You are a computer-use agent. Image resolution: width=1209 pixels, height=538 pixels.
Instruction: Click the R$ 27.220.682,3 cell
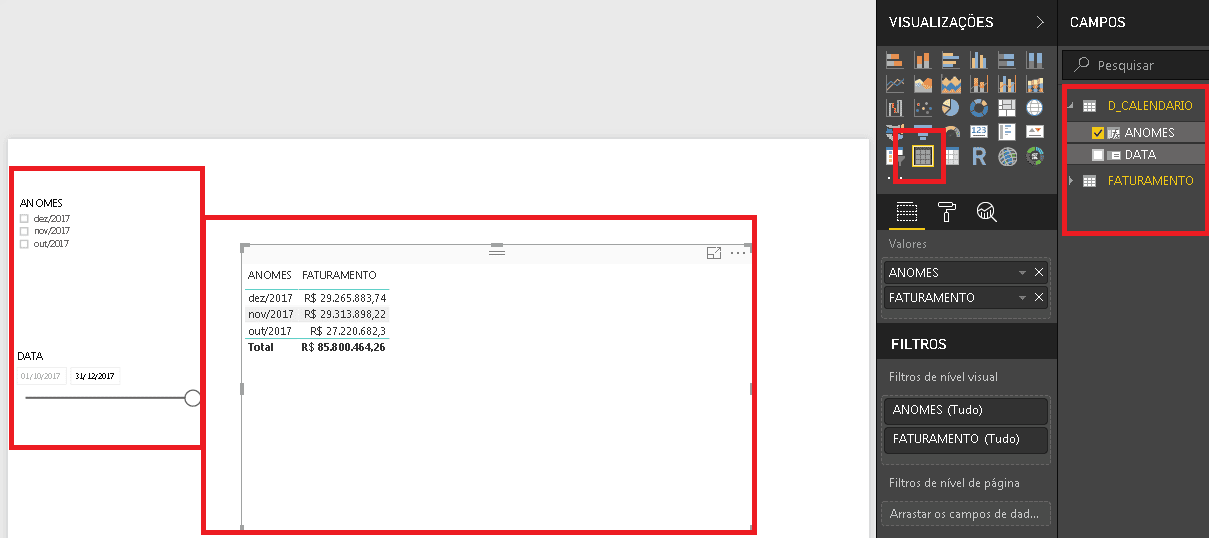[348, 331]
